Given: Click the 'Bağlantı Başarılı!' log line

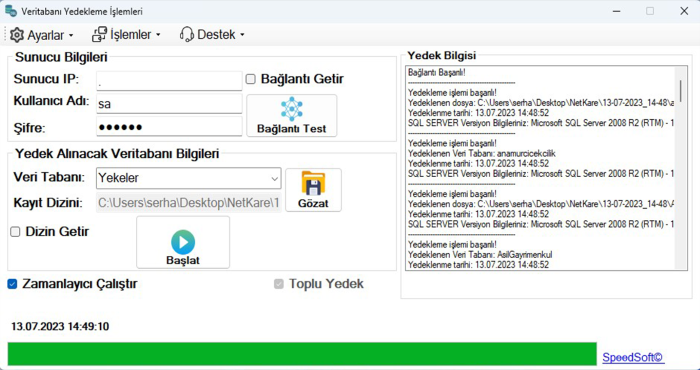Looking at the screenshot, I should pos(437,72).
